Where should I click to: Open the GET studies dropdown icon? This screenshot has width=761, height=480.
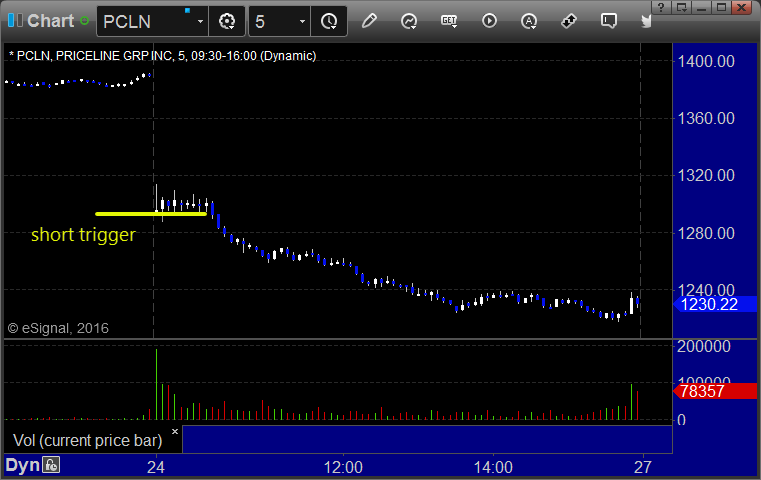pyautogui.click(x=449, y=21)
